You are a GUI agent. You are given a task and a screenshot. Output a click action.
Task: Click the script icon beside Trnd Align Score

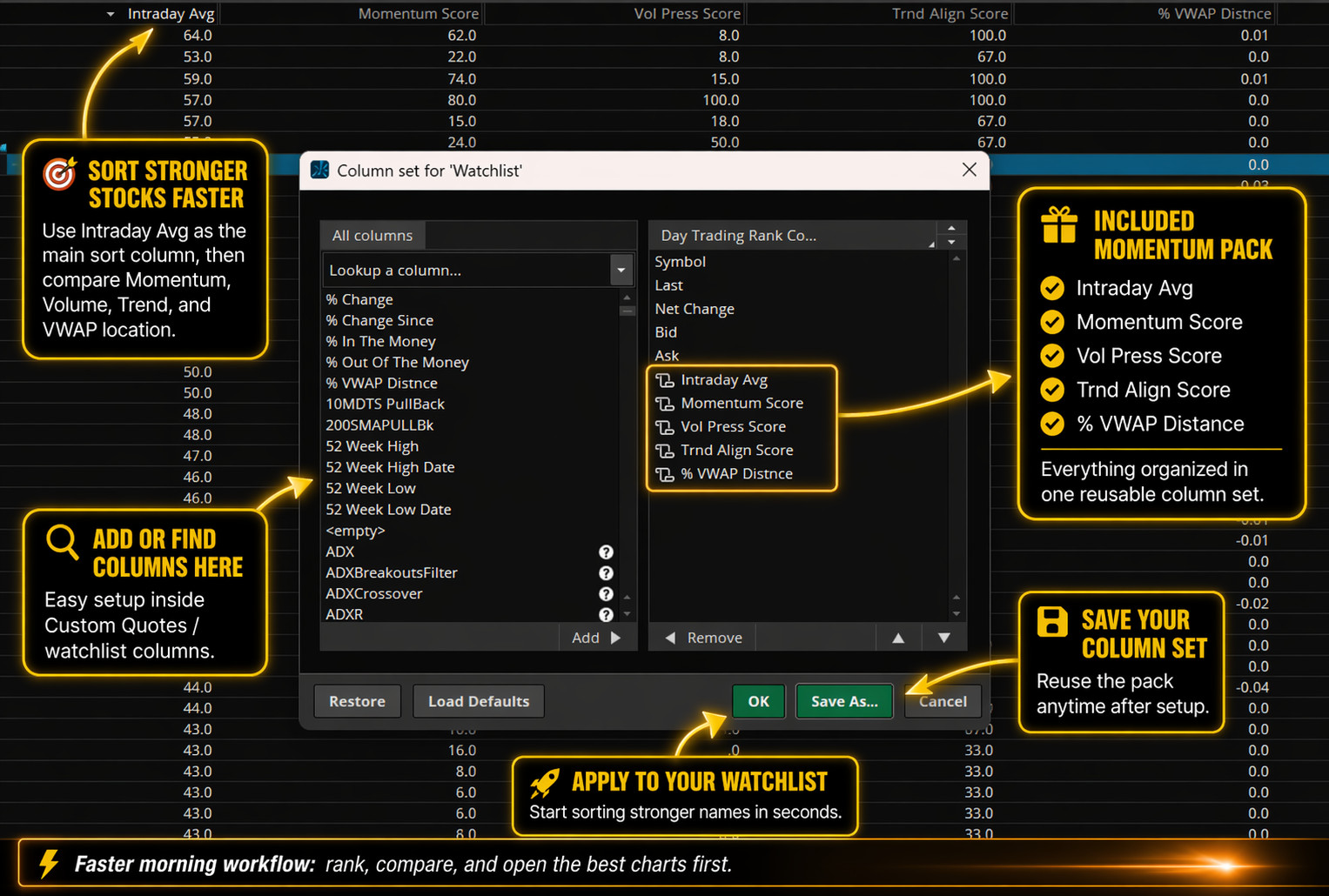point(665,451)
